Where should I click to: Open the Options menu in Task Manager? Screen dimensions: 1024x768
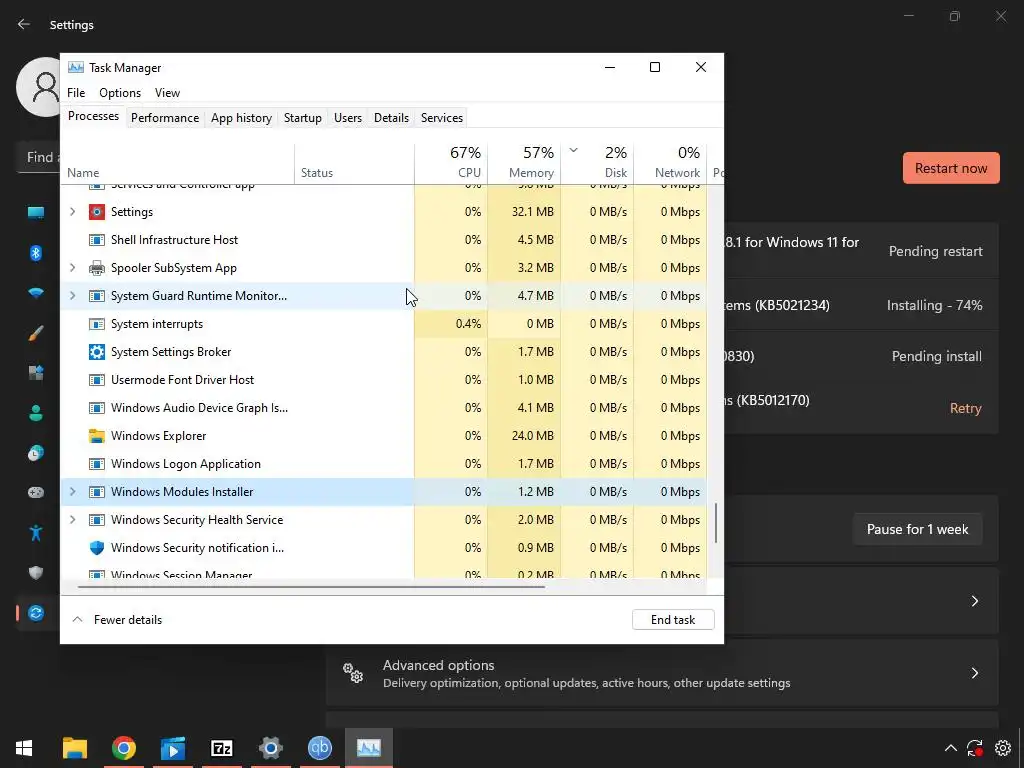click(120, 93)
